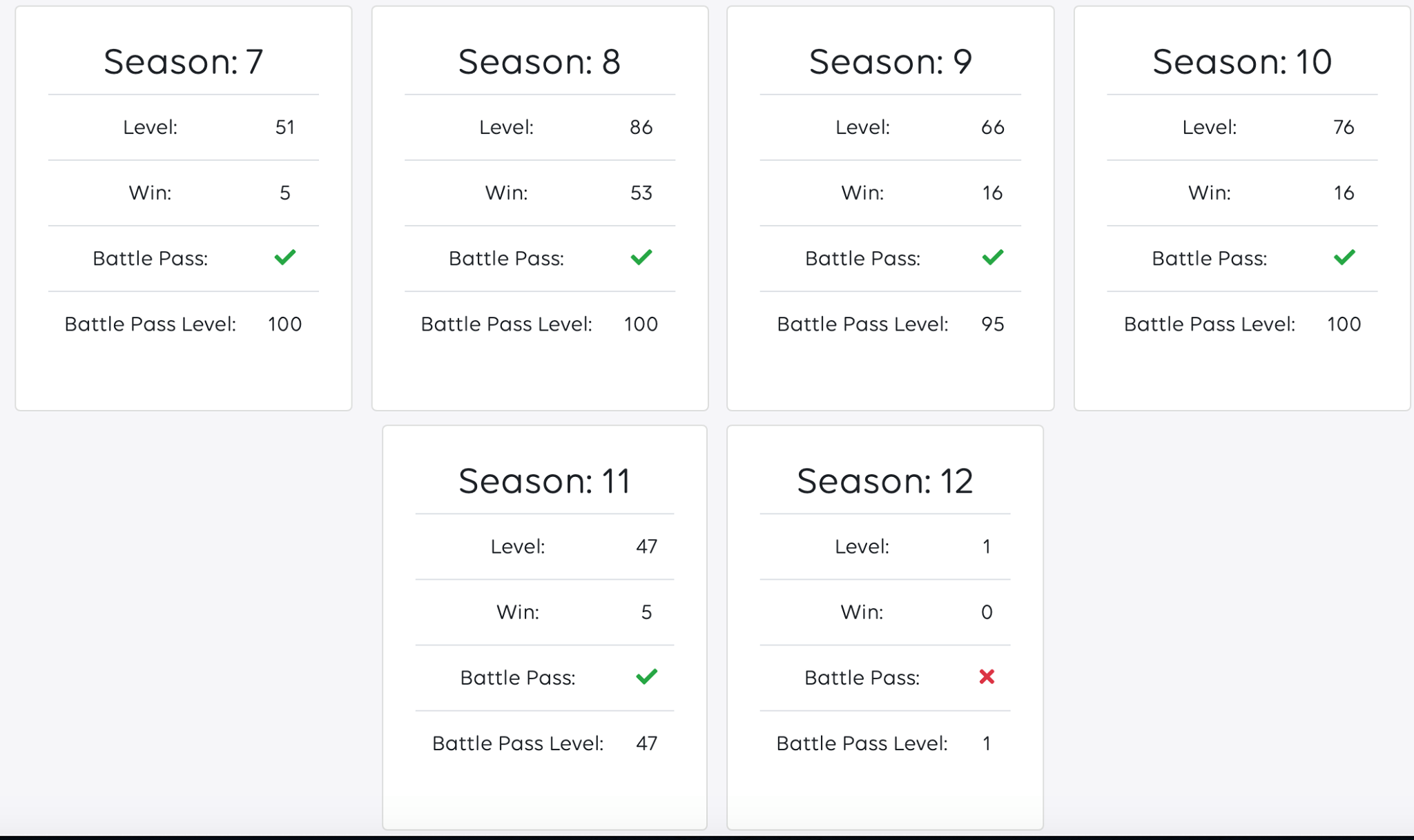Click the Season 8 Level value 86
1414x840 pixels.
[x=641, y=127]
